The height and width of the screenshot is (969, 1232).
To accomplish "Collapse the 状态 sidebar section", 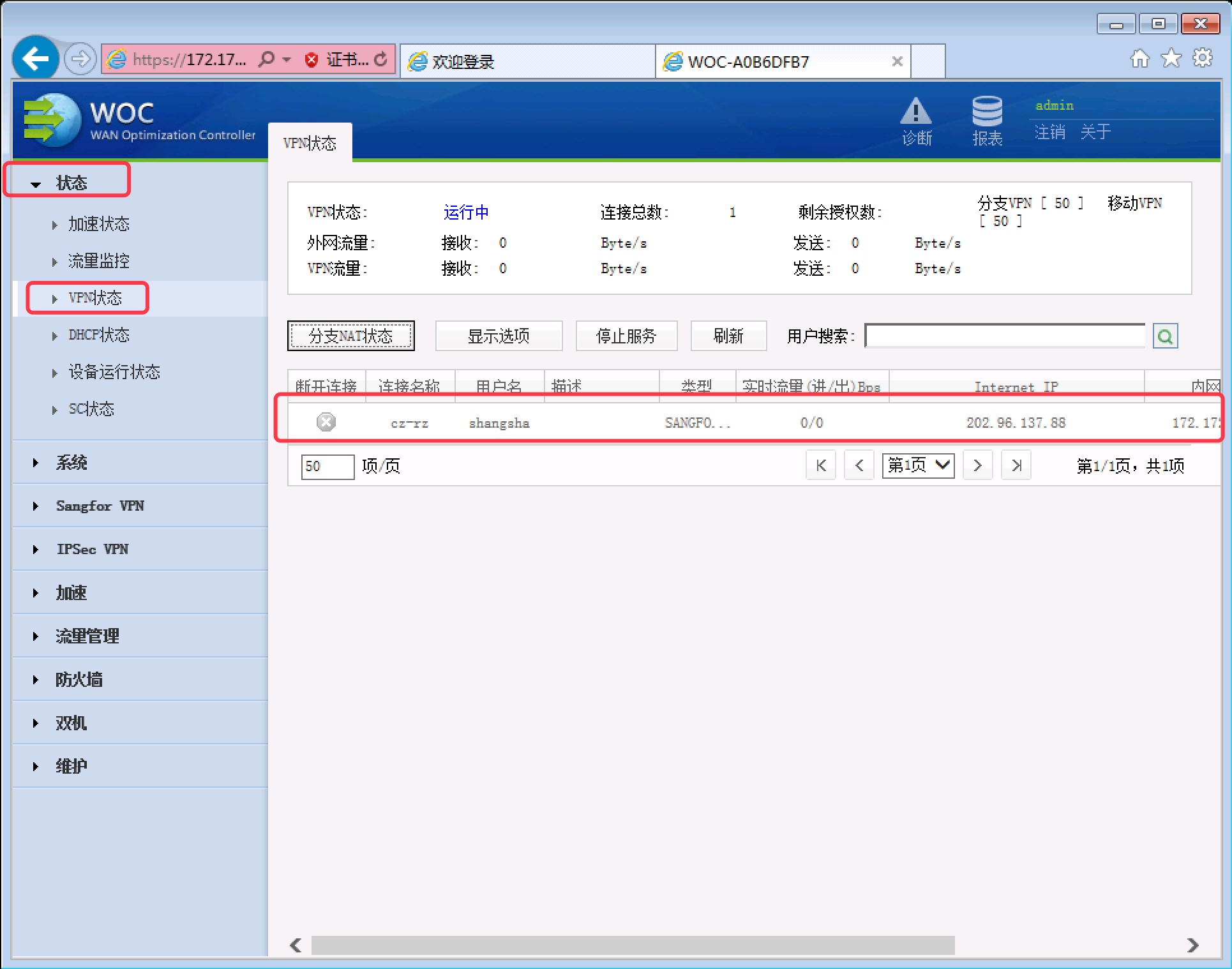I will pyautogui.click(x=70, y=183).
